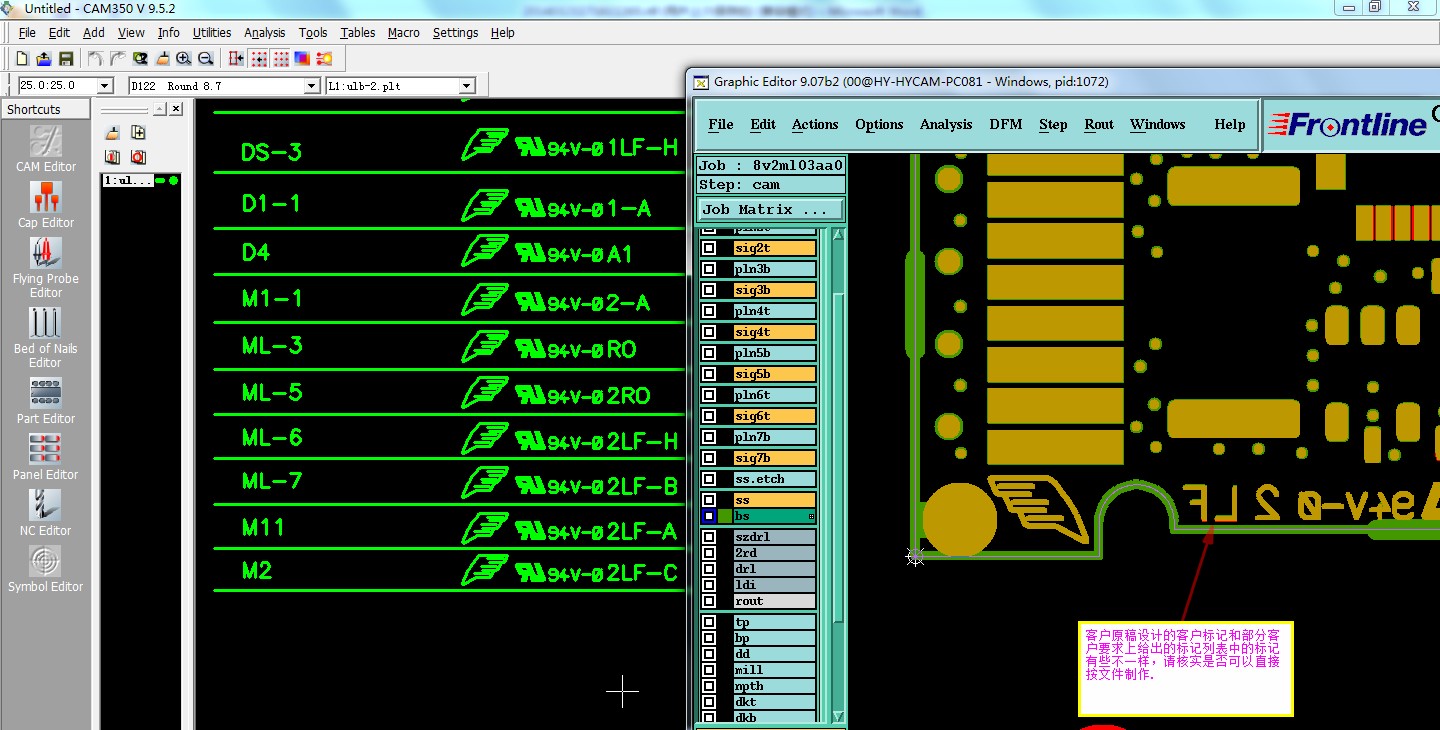The height and width of the screenshot is (730, 1440).
Task: Click the Save floppy disk icon
Action: click(x=66, y=59)
